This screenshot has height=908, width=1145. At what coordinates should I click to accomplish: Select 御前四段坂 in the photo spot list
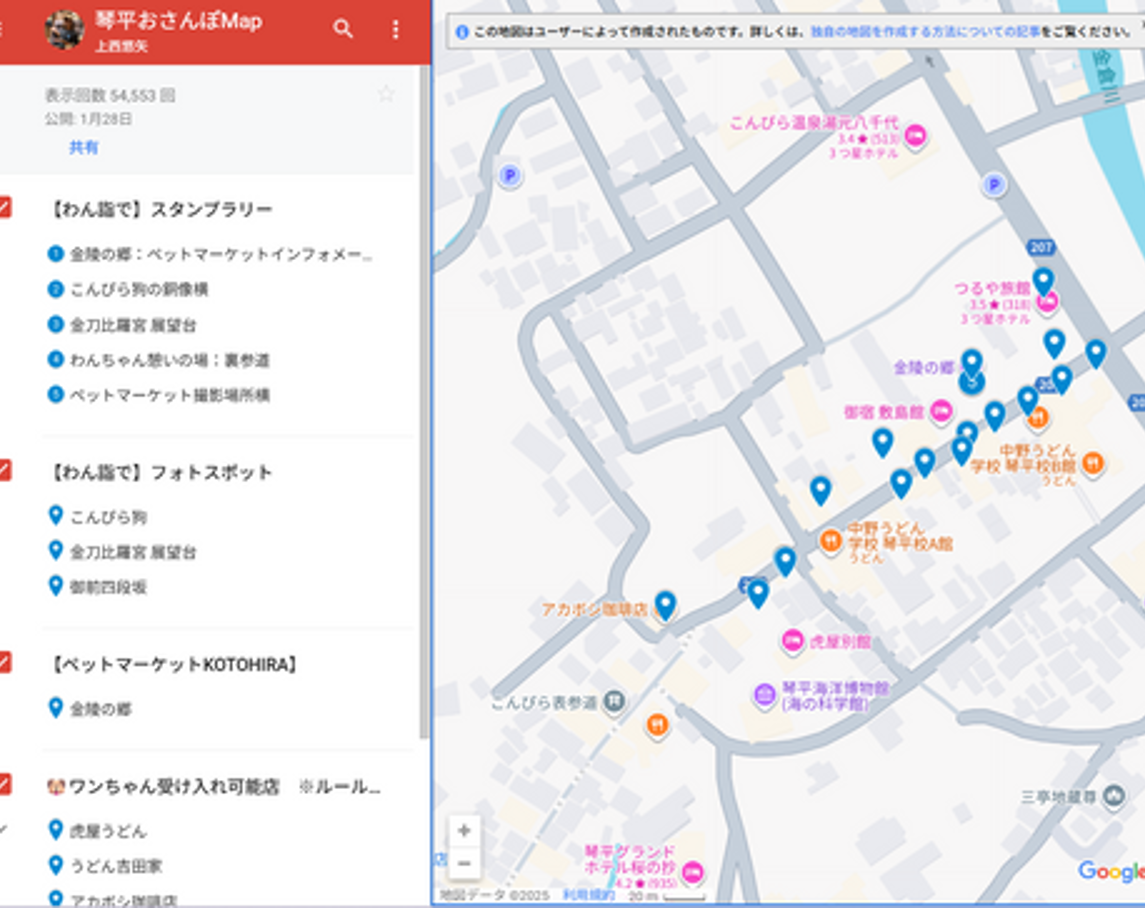108,587
